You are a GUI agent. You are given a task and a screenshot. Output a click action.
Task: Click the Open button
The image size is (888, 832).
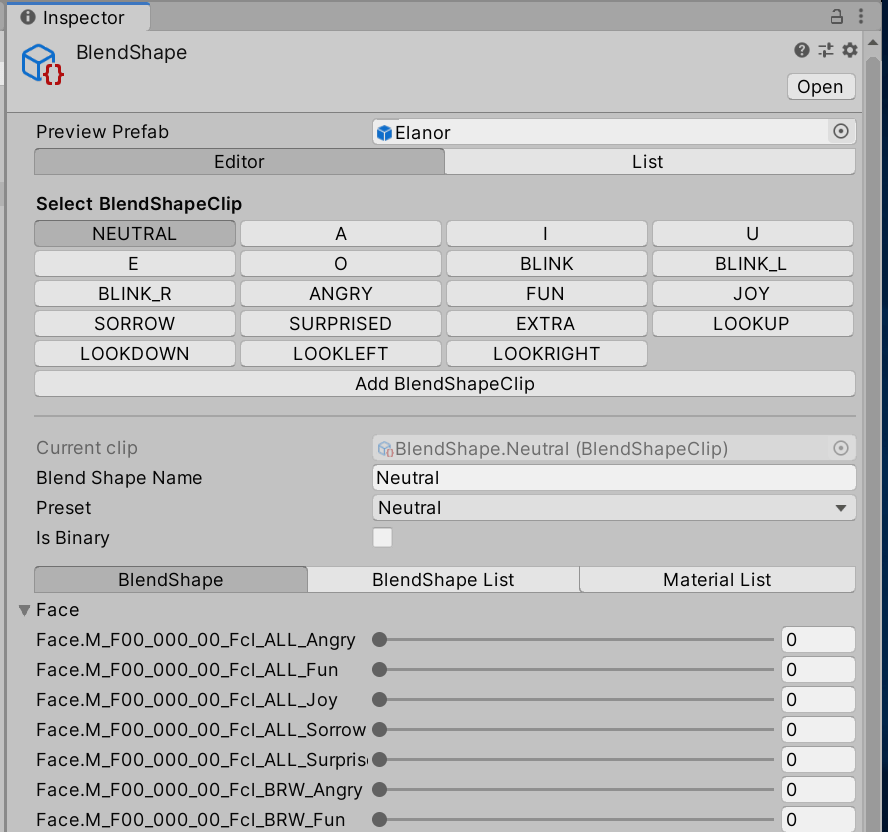coord(820,87)
